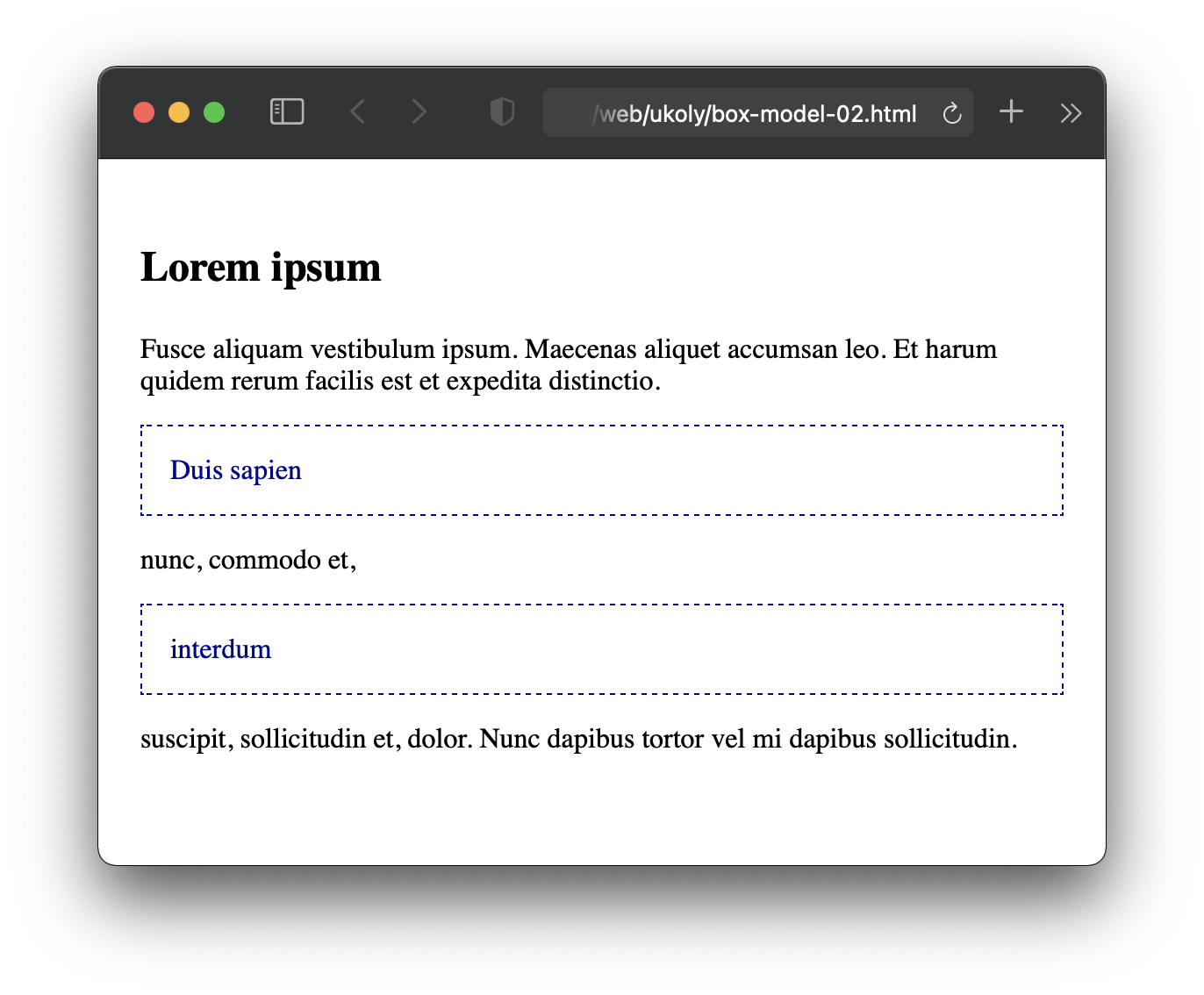Click the 'Duis sapien' dashed box text
The image size is (1204, 995).
click(x=236, y=470)
